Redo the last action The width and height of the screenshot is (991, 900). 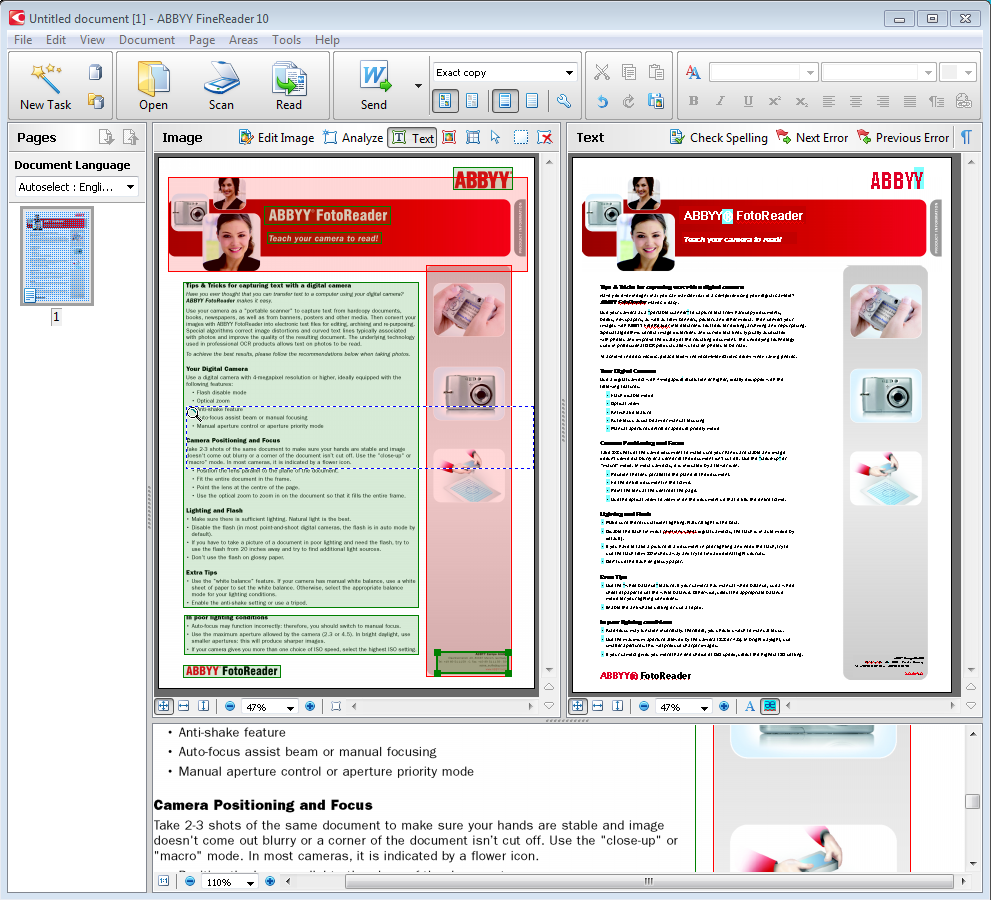(x=629, y=100)
